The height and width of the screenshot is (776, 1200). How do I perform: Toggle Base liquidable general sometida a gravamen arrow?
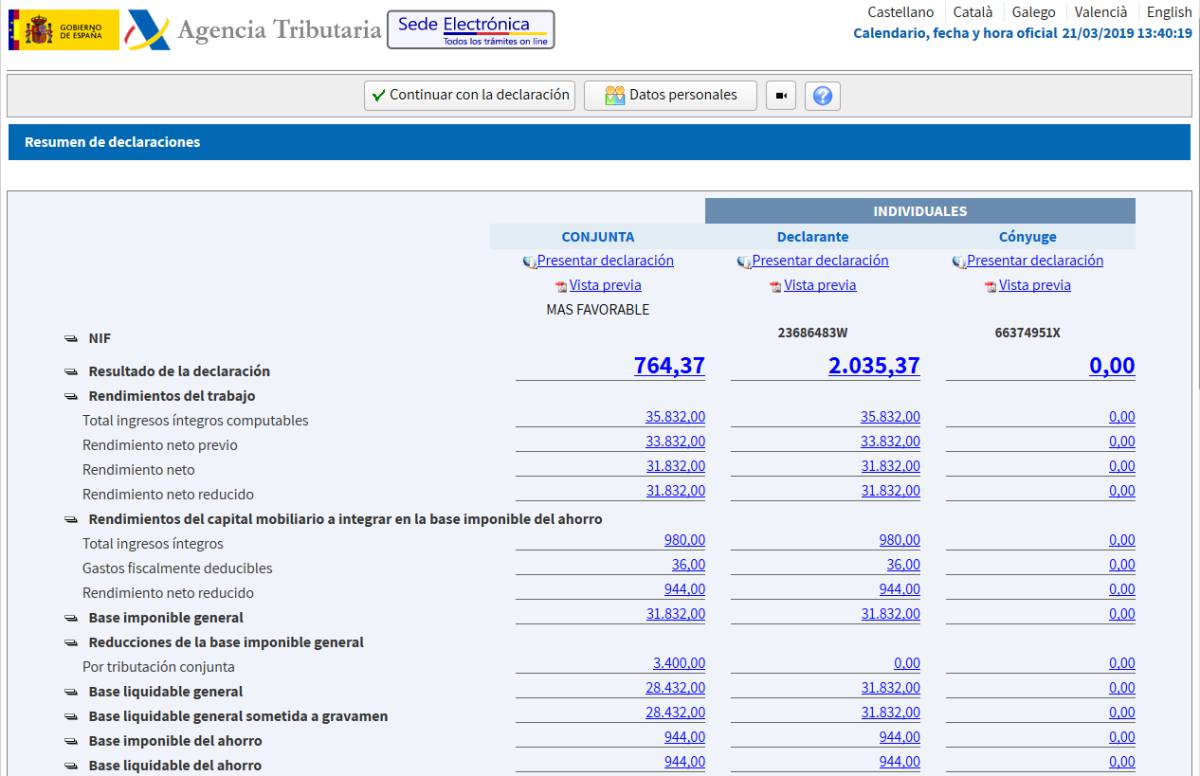[71, 717]
